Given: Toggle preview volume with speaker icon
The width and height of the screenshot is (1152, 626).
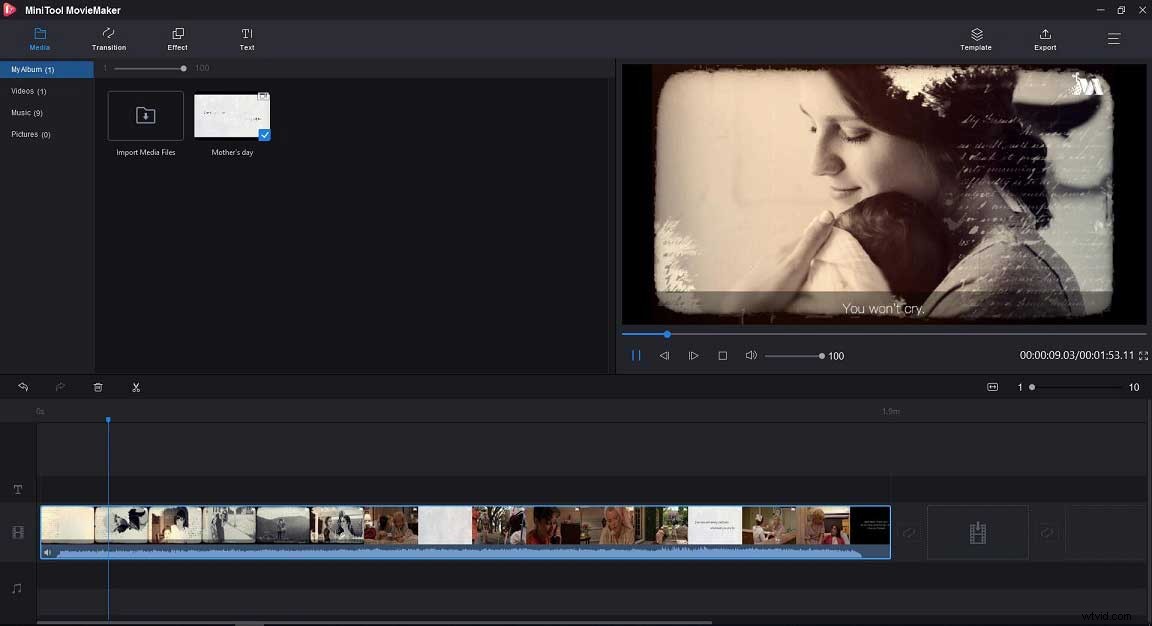Looking at the screenshot, I should (x=750, y=355).
